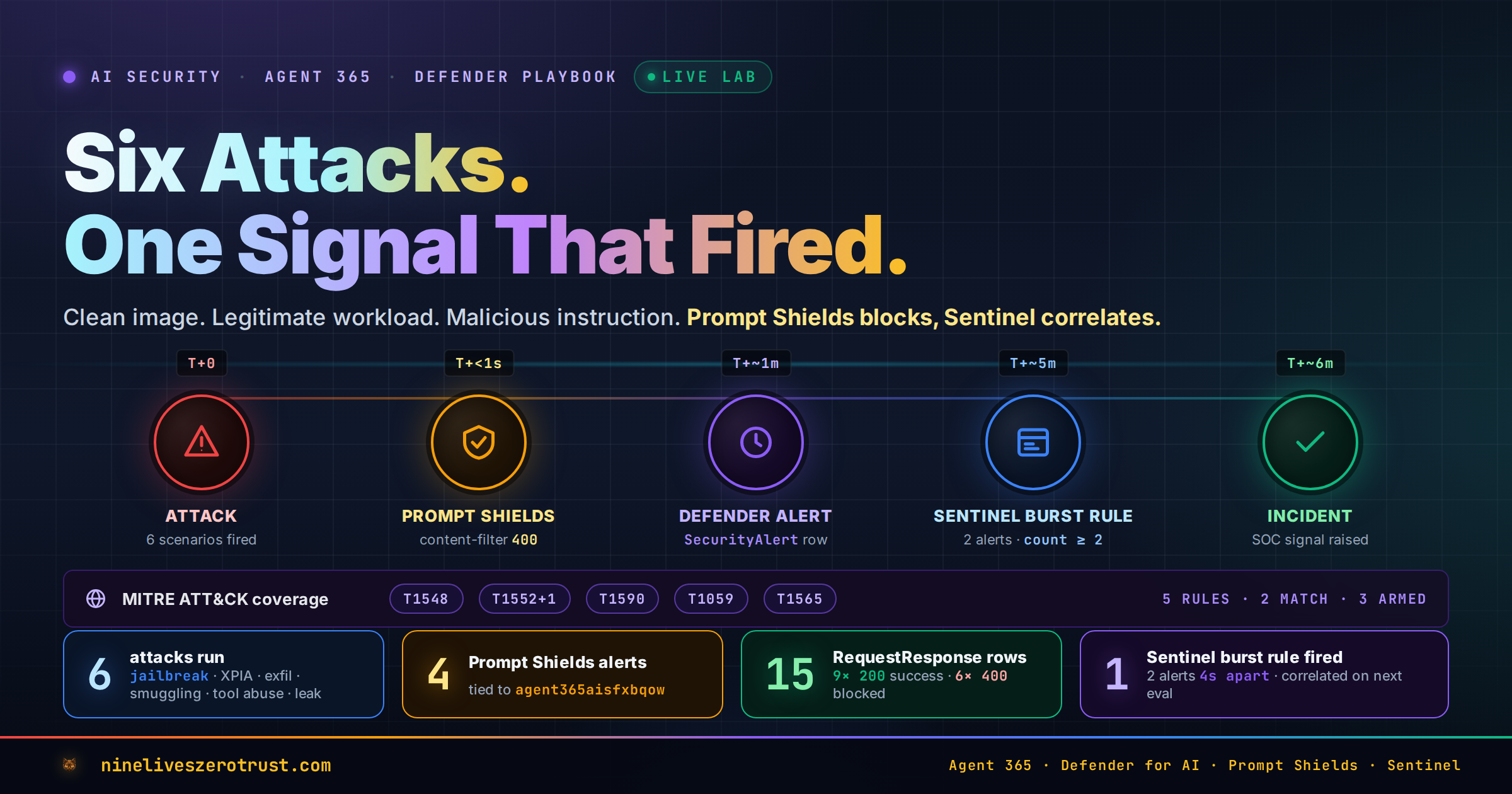
Task: Click the "SOC signal raised" caption
Action: click(1310, 539)
